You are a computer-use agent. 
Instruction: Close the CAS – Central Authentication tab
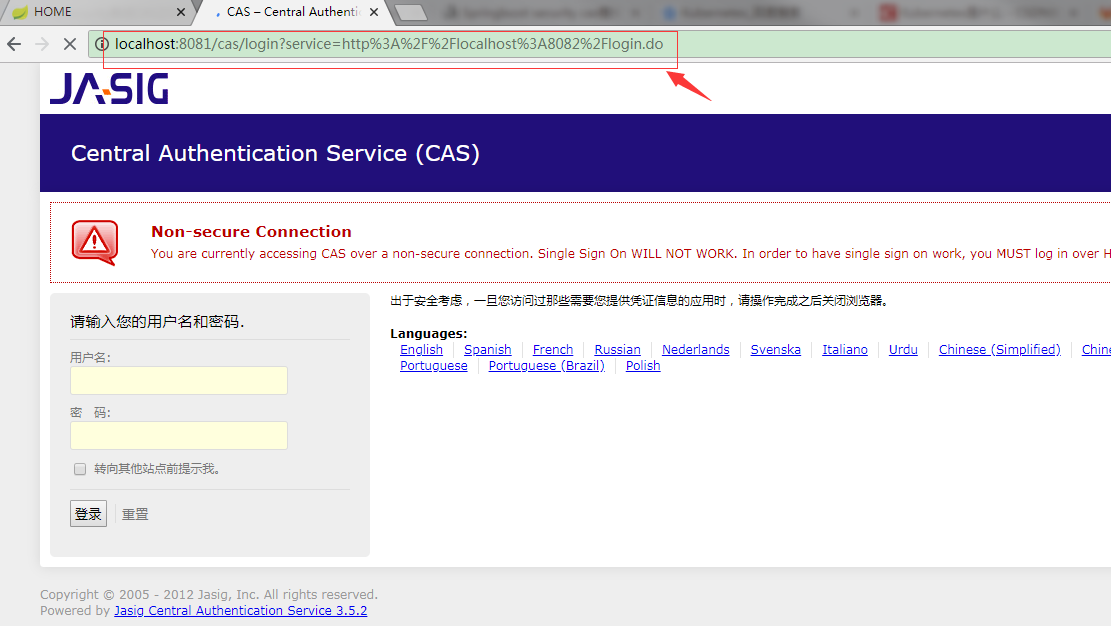374,12
